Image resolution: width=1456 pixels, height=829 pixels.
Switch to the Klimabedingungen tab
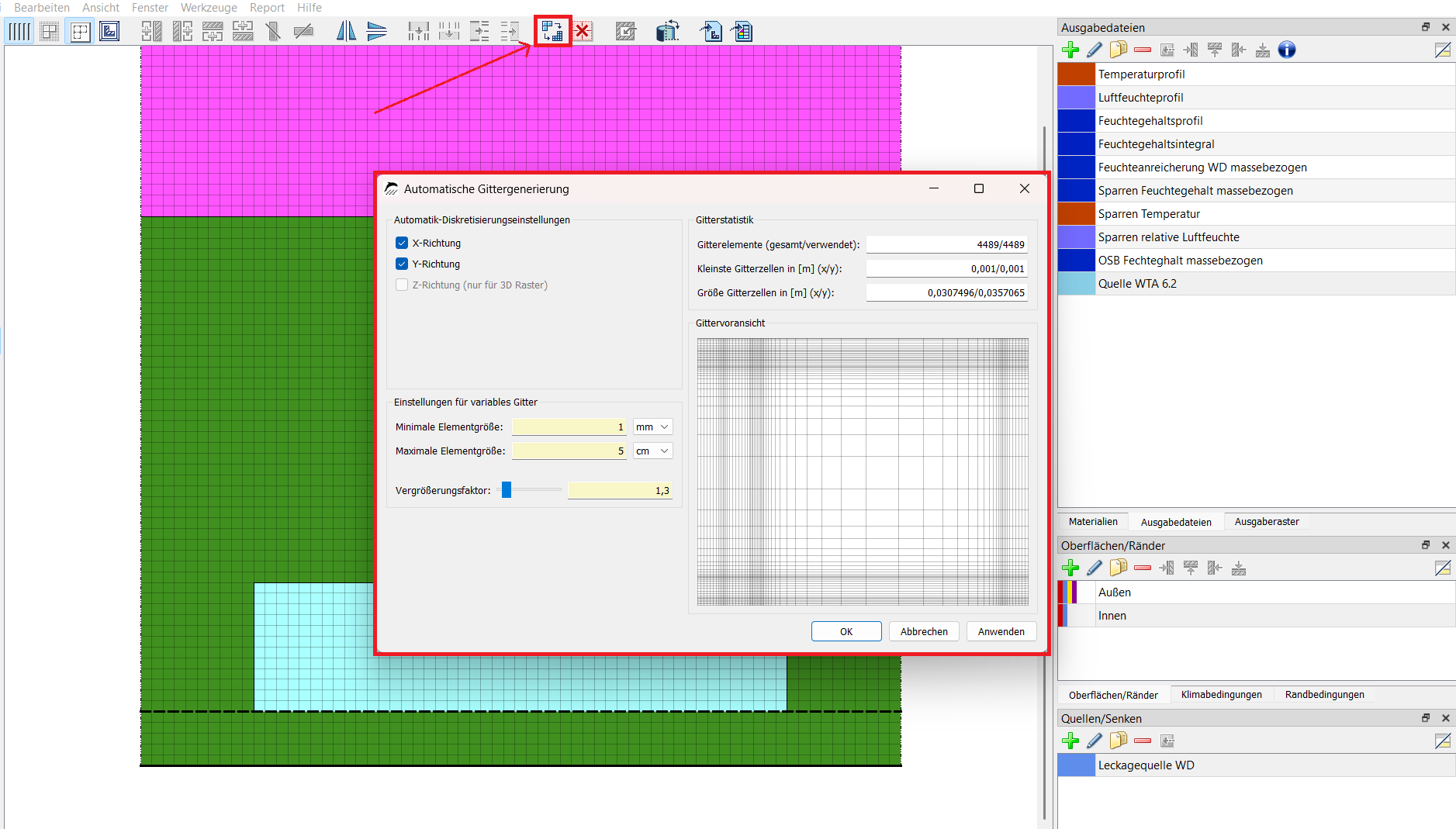click(1221, 695)
